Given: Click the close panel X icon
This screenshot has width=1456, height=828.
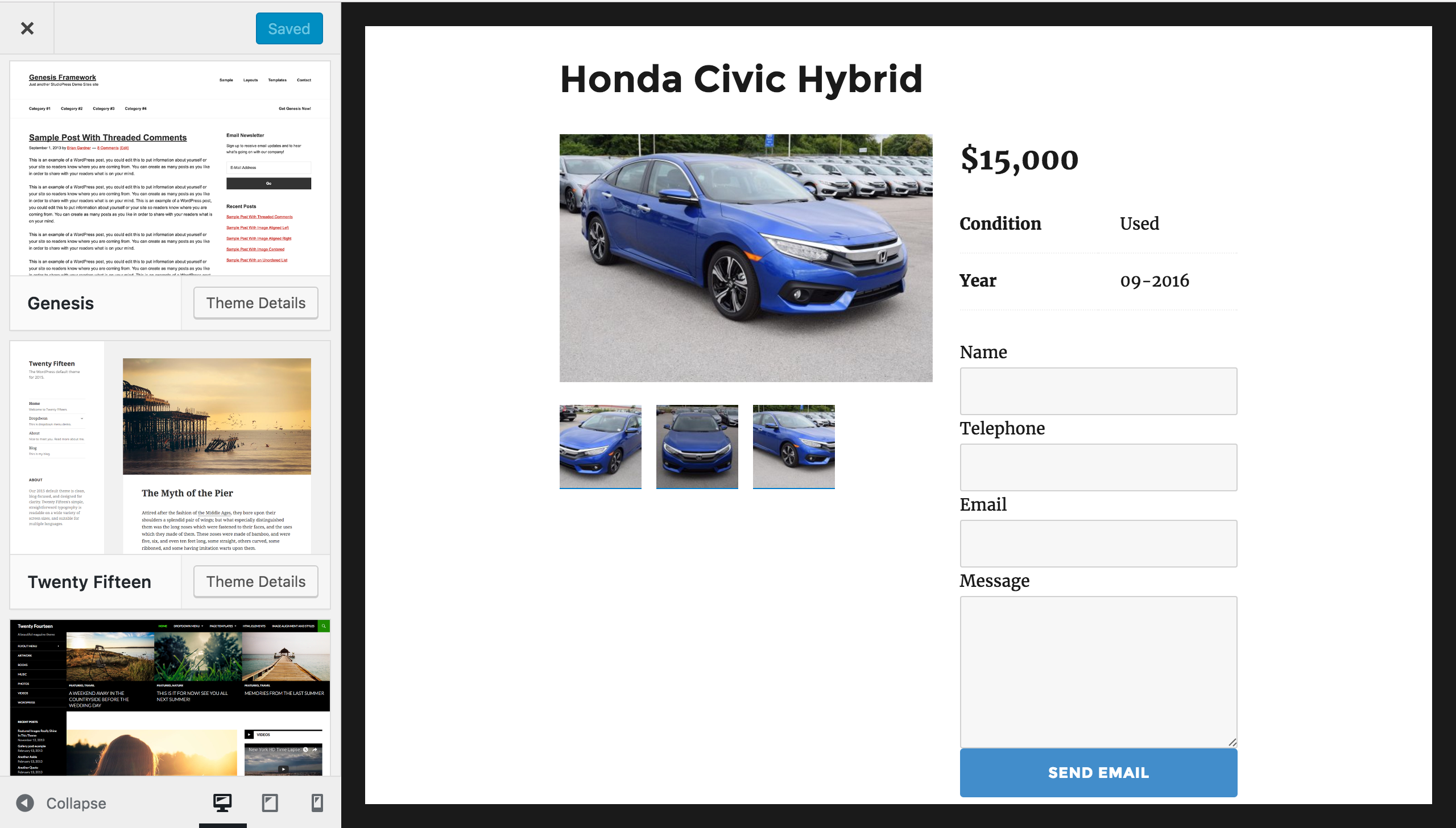Looking at the screenshot, I should click(27, 28).
